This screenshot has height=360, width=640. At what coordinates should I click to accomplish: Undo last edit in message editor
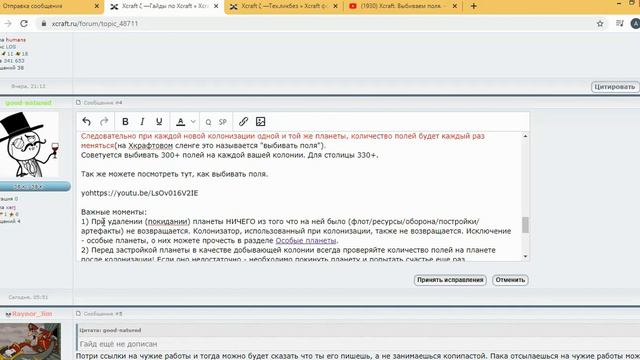(x=86, y=121)
